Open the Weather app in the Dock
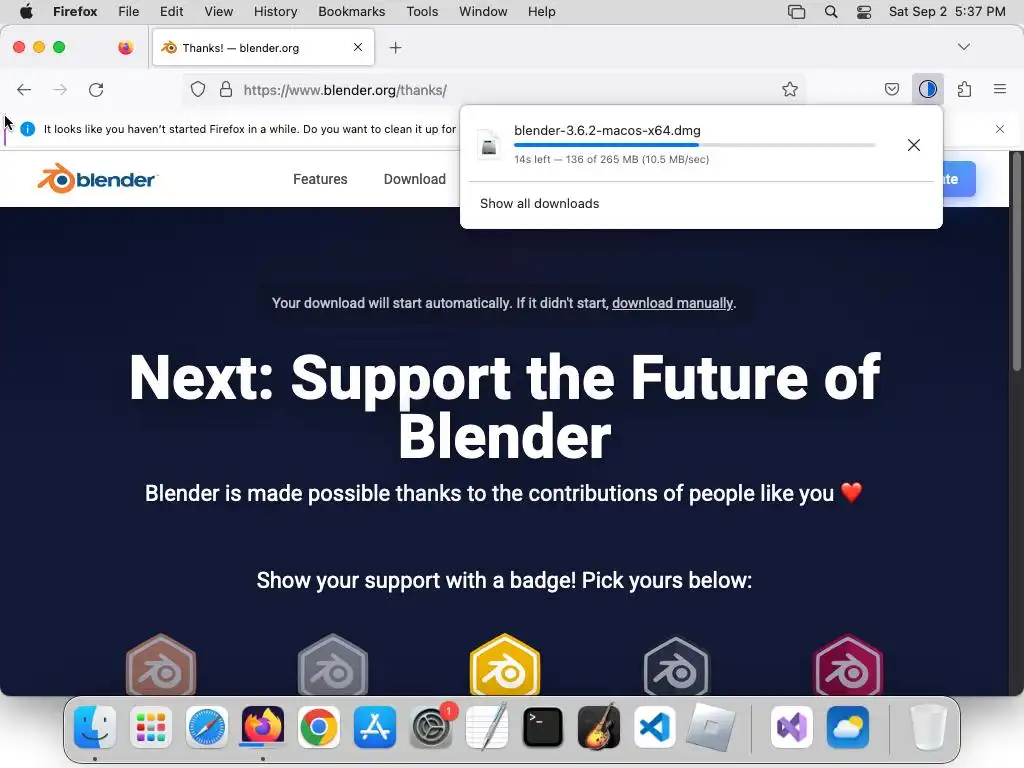1024x768 pixels. [848, 727]
